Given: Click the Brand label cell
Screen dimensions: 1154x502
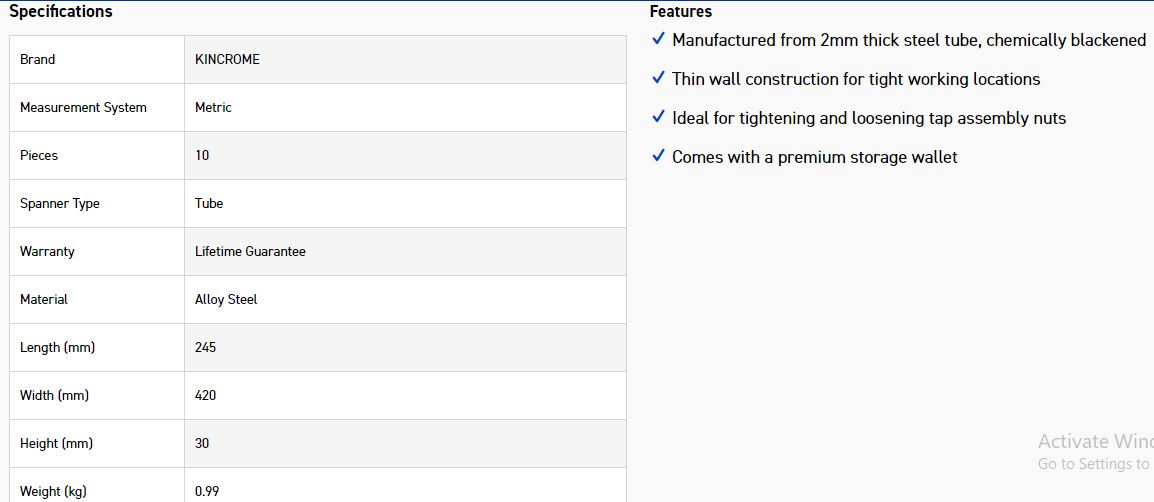Looking at the screenshot, I should coord(97,60).
